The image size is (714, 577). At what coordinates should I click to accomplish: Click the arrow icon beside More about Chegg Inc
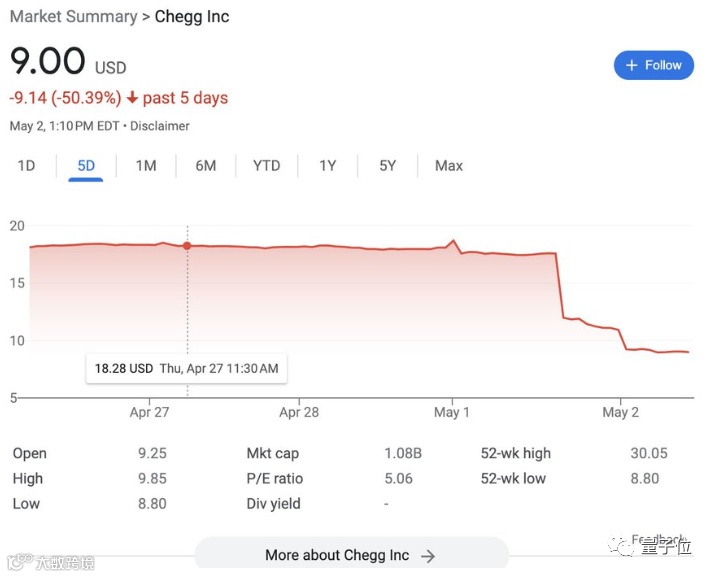click(428, 556)
